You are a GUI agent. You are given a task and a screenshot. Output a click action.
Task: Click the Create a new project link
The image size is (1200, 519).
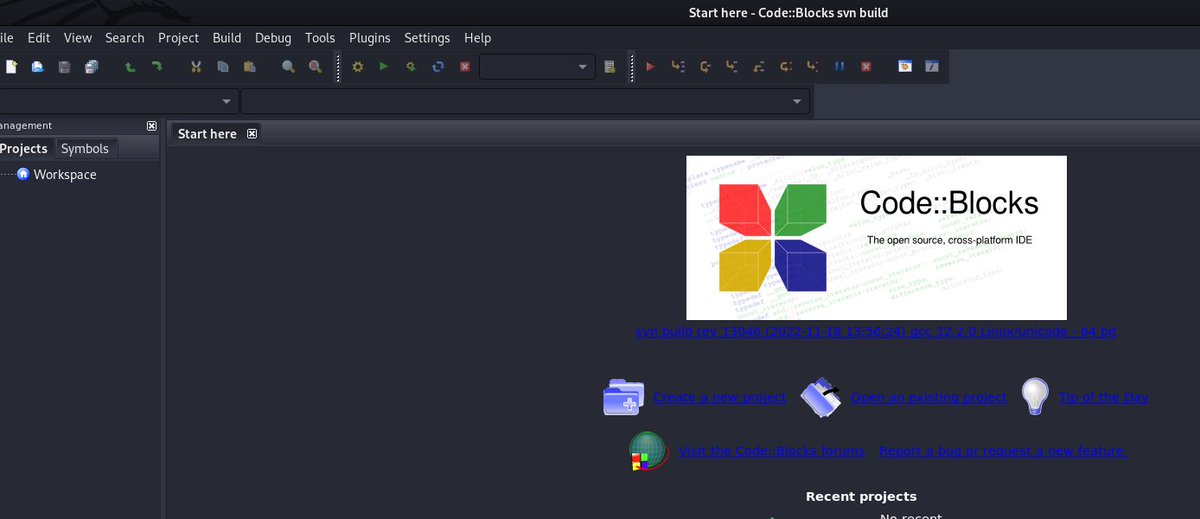pyautogui.click(x=720, y=397)
